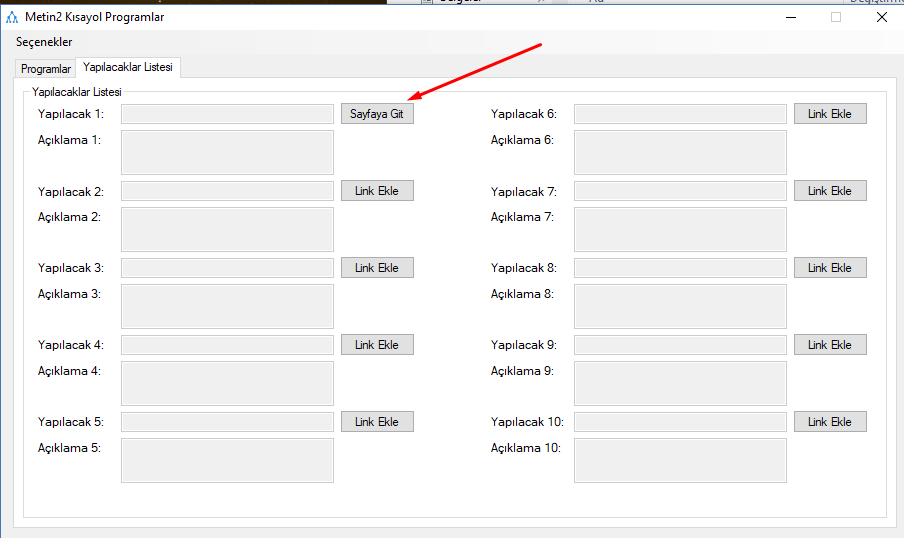
Task: Minimize the Metin2 Kısayol Programlar window
Action: click(791, 17)
